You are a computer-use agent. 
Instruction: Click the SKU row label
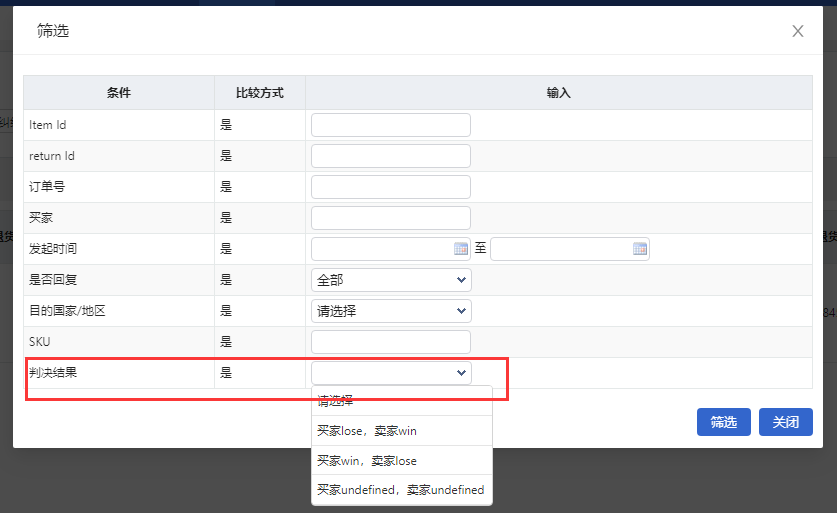[40, 342]
